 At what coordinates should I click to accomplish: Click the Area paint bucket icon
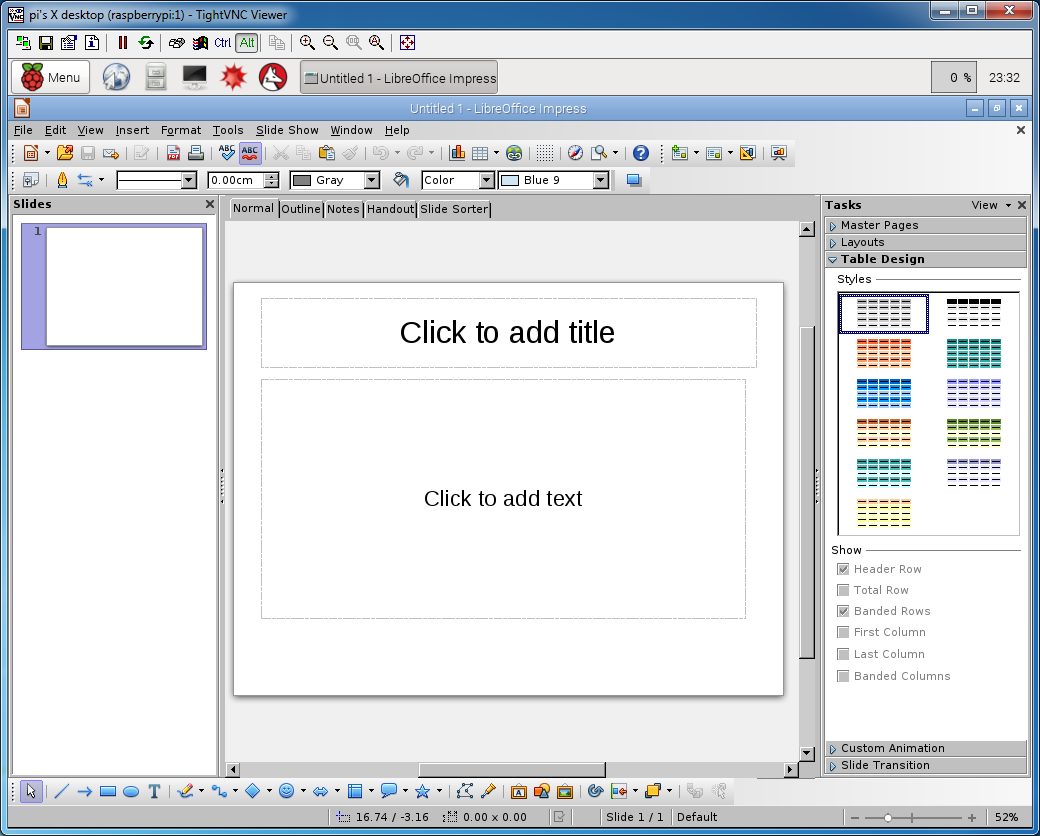point(401,180)
